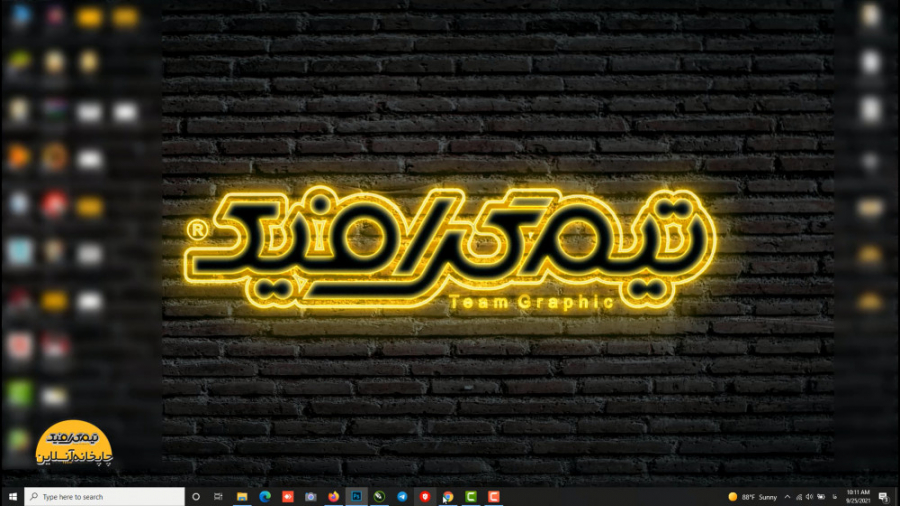Image resolution: width=900 pixels, height=506 pixels.
Task: Open Telegram from the taskbar
Action: [402, 497]
